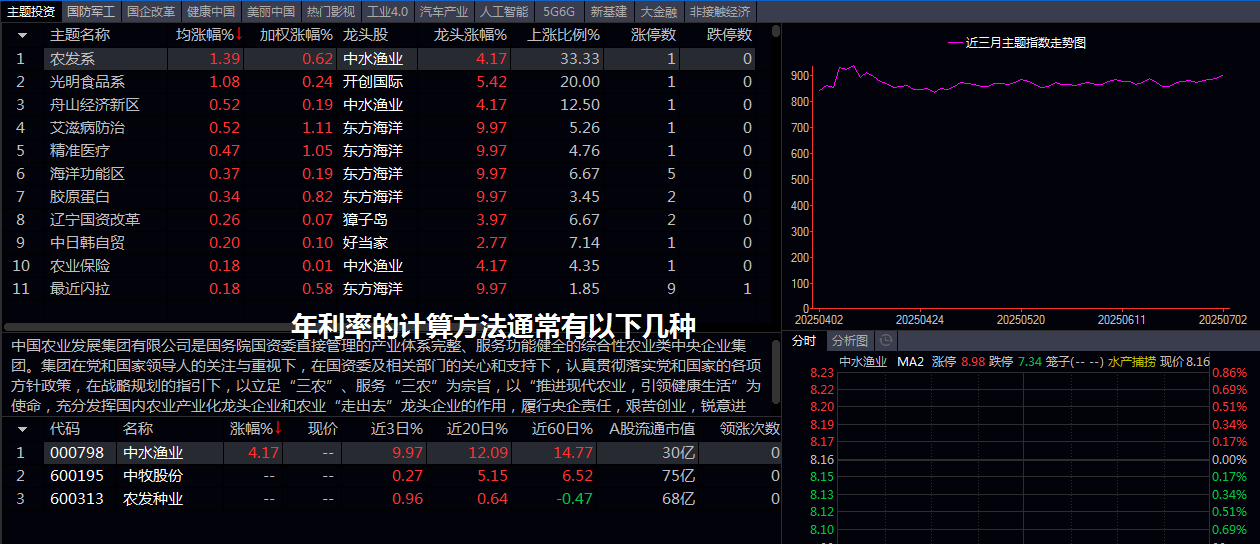The image size is (1260, 544).
Task: Sort by 跌停数 column header
Action: click(729, 35)
